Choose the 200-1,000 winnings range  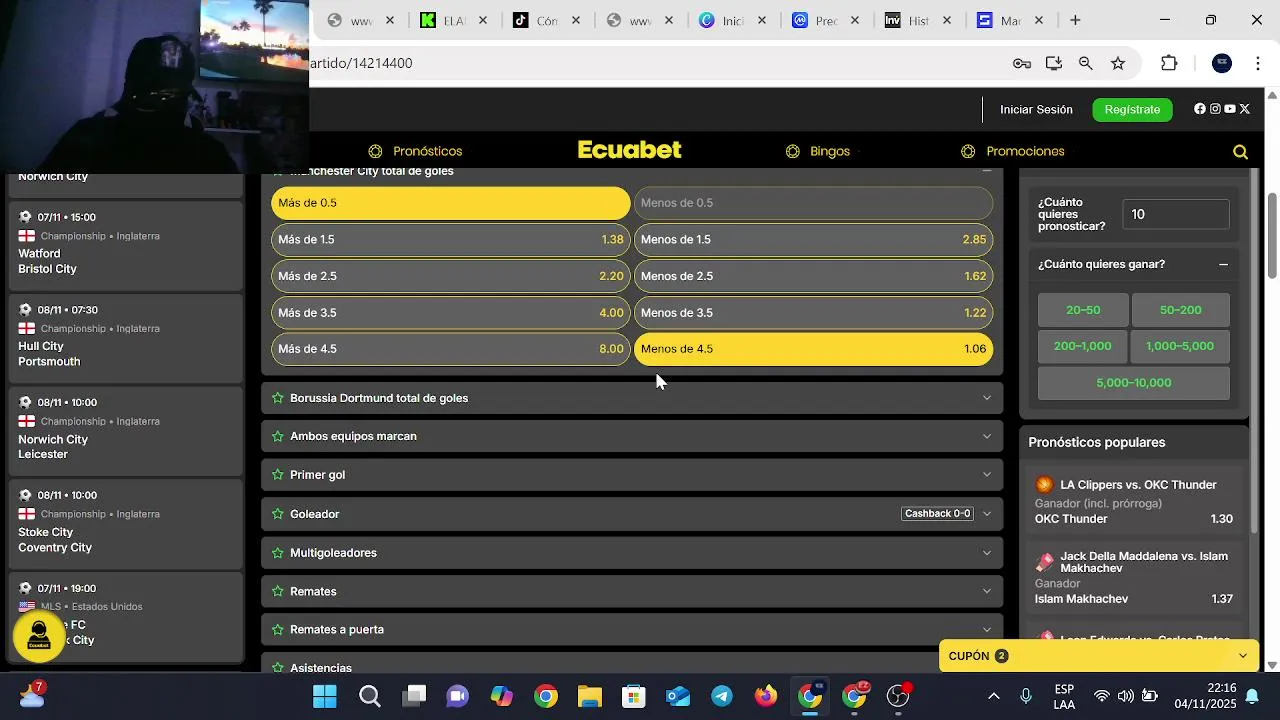pyautogui.click(x=1083, y=346)
